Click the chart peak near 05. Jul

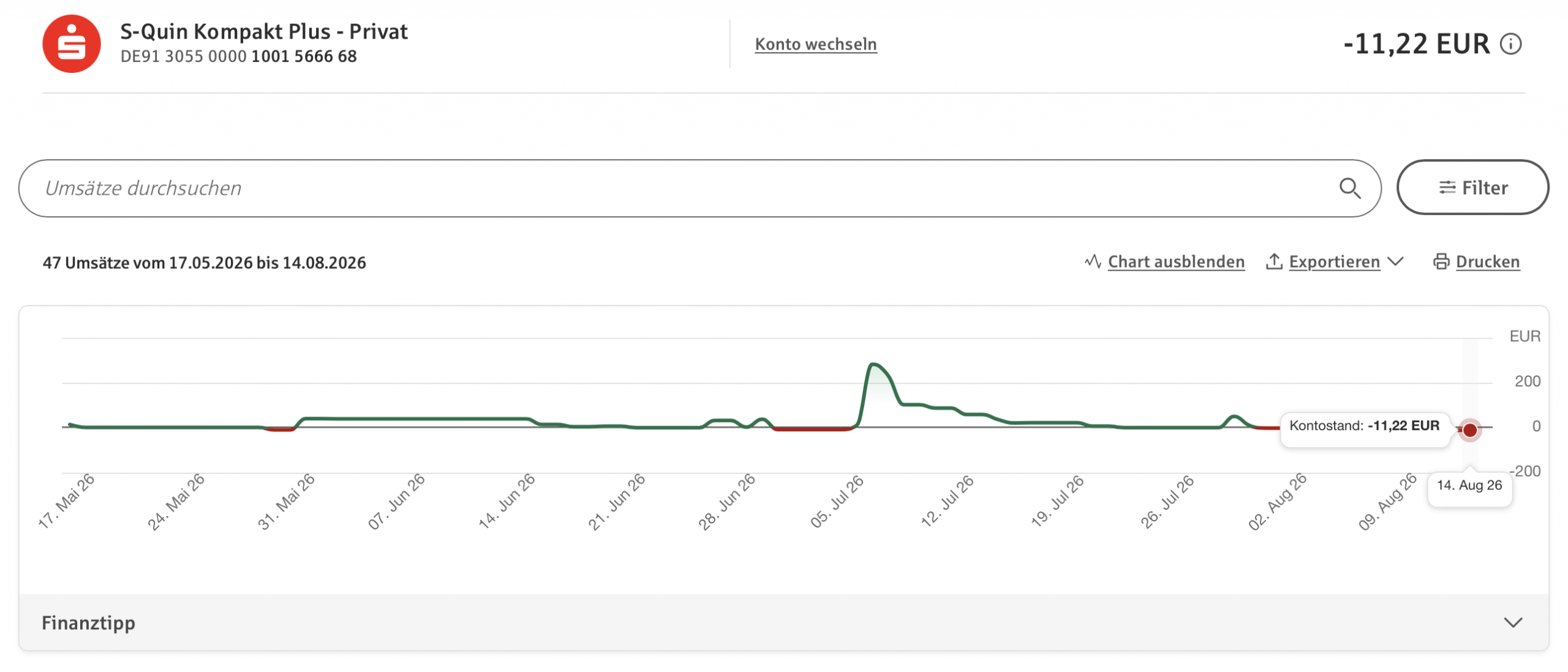(874, 364)
